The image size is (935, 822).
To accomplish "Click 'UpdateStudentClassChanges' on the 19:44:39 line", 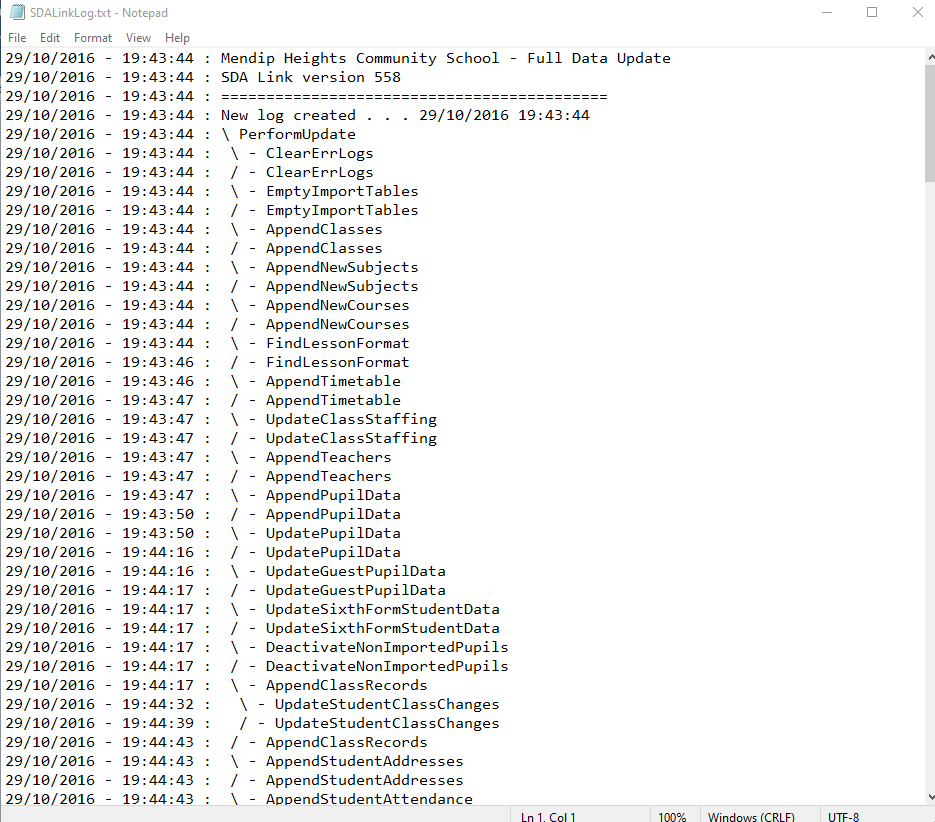I will point(387,724).
